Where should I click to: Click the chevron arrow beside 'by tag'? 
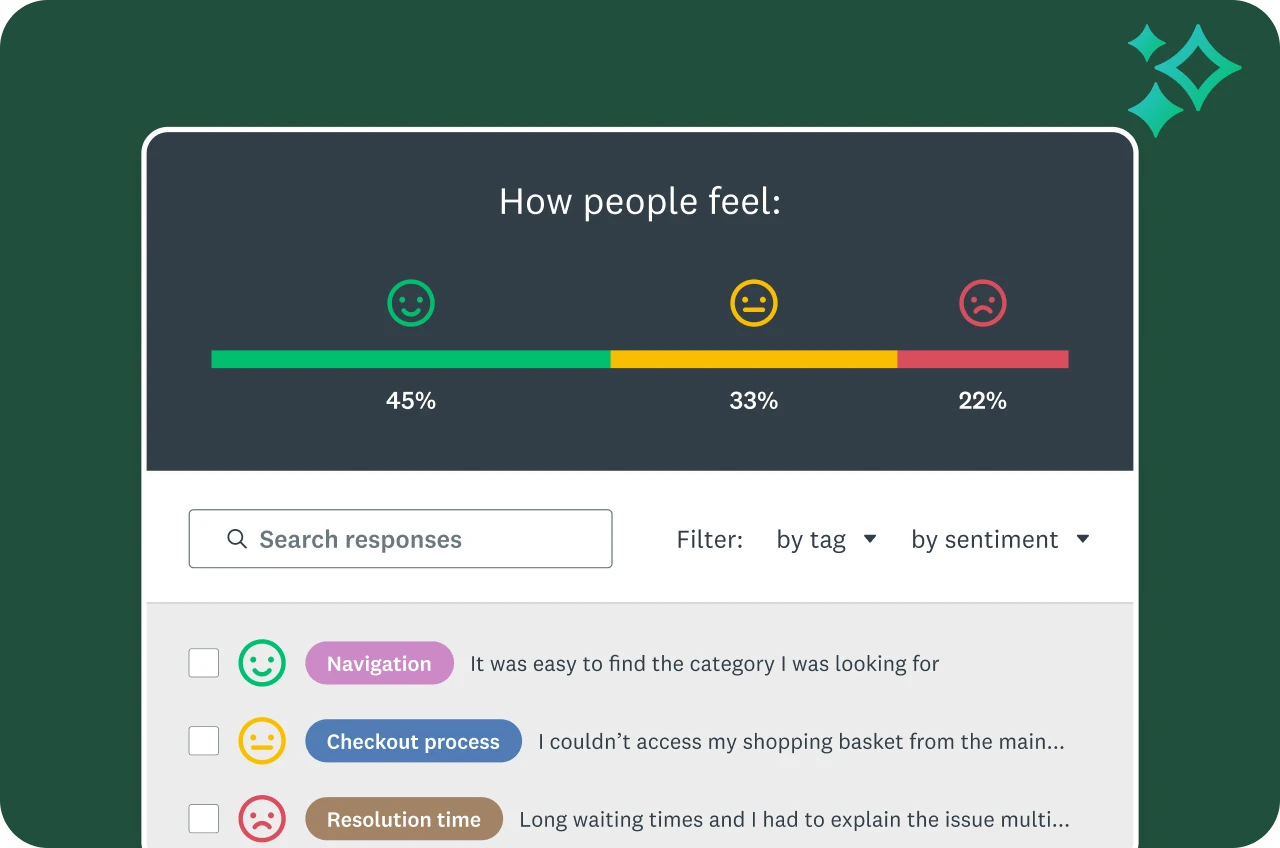(869, 539)
